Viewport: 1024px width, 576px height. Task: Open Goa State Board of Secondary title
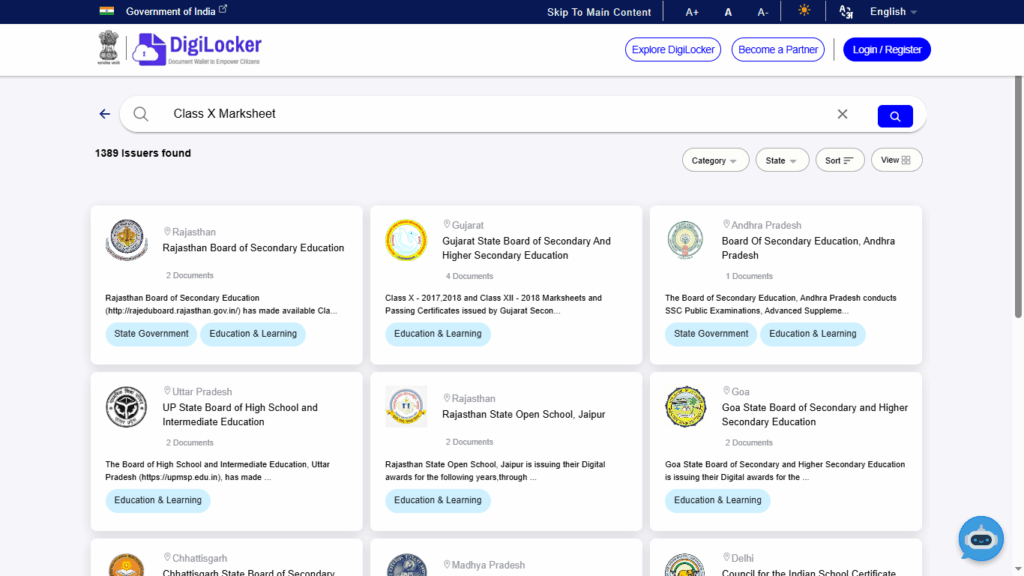815,415
